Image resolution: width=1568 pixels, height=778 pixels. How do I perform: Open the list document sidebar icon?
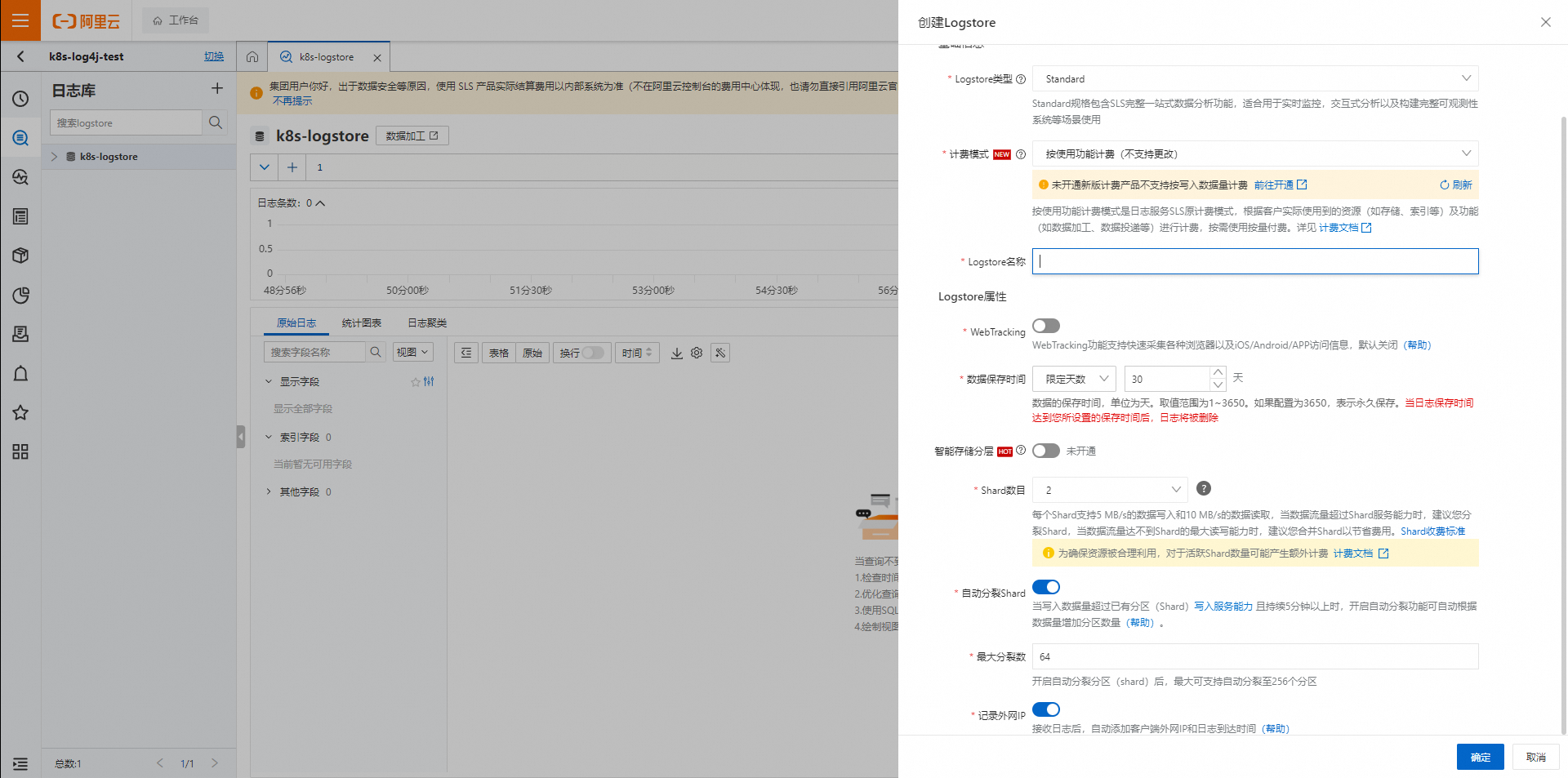20,216
